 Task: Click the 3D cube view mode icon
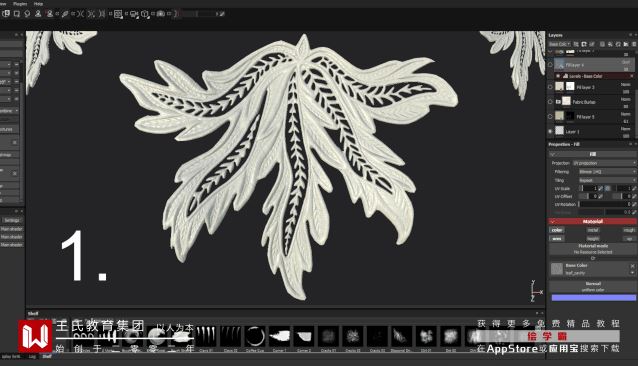click(145, 14)
